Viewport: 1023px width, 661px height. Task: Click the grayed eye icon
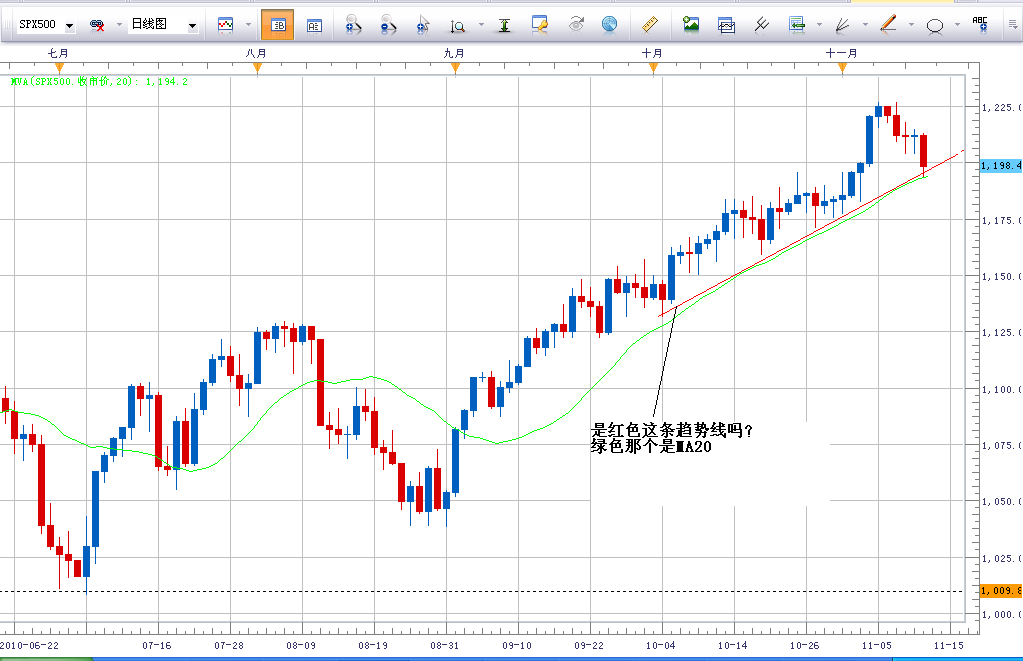click(575, 25)
